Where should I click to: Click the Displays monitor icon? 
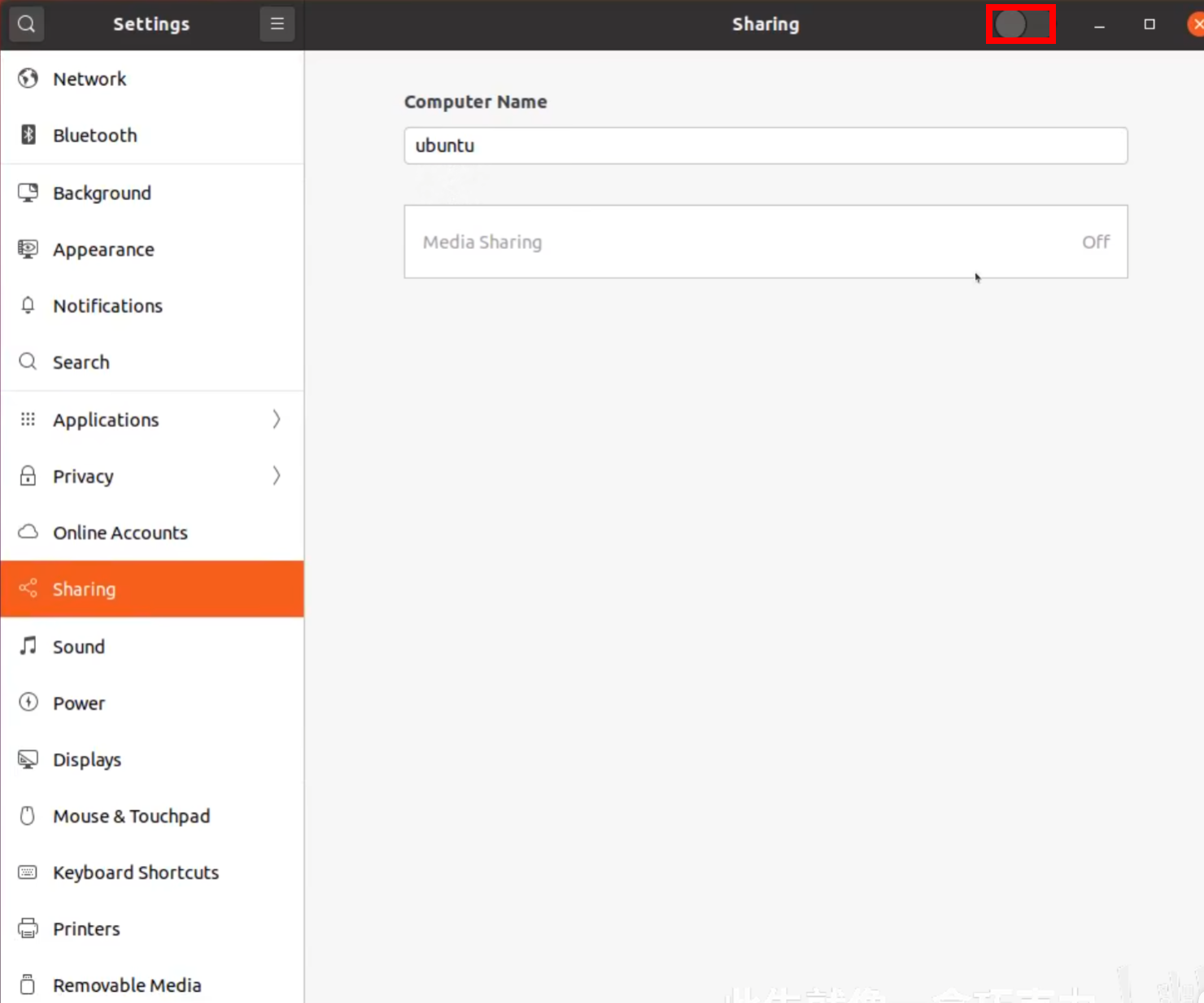28,759
